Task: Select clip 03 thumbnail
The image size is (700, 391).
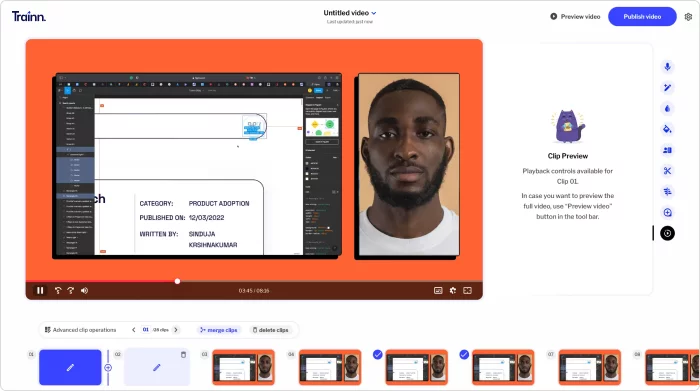Action: pyautogui.click(x=243, y=367)
